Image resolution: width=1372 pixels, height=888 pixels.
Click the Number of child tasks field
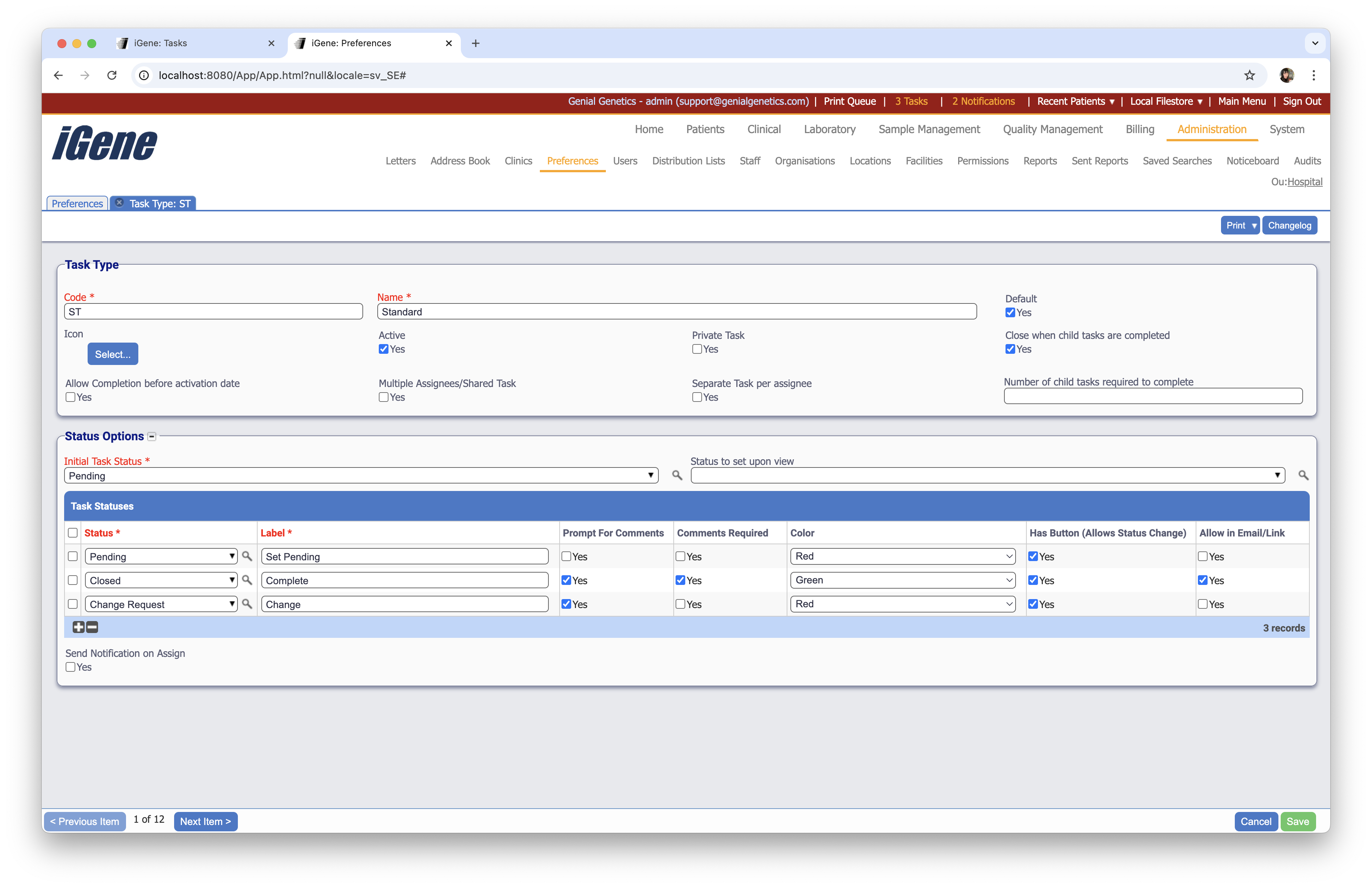1153,396
